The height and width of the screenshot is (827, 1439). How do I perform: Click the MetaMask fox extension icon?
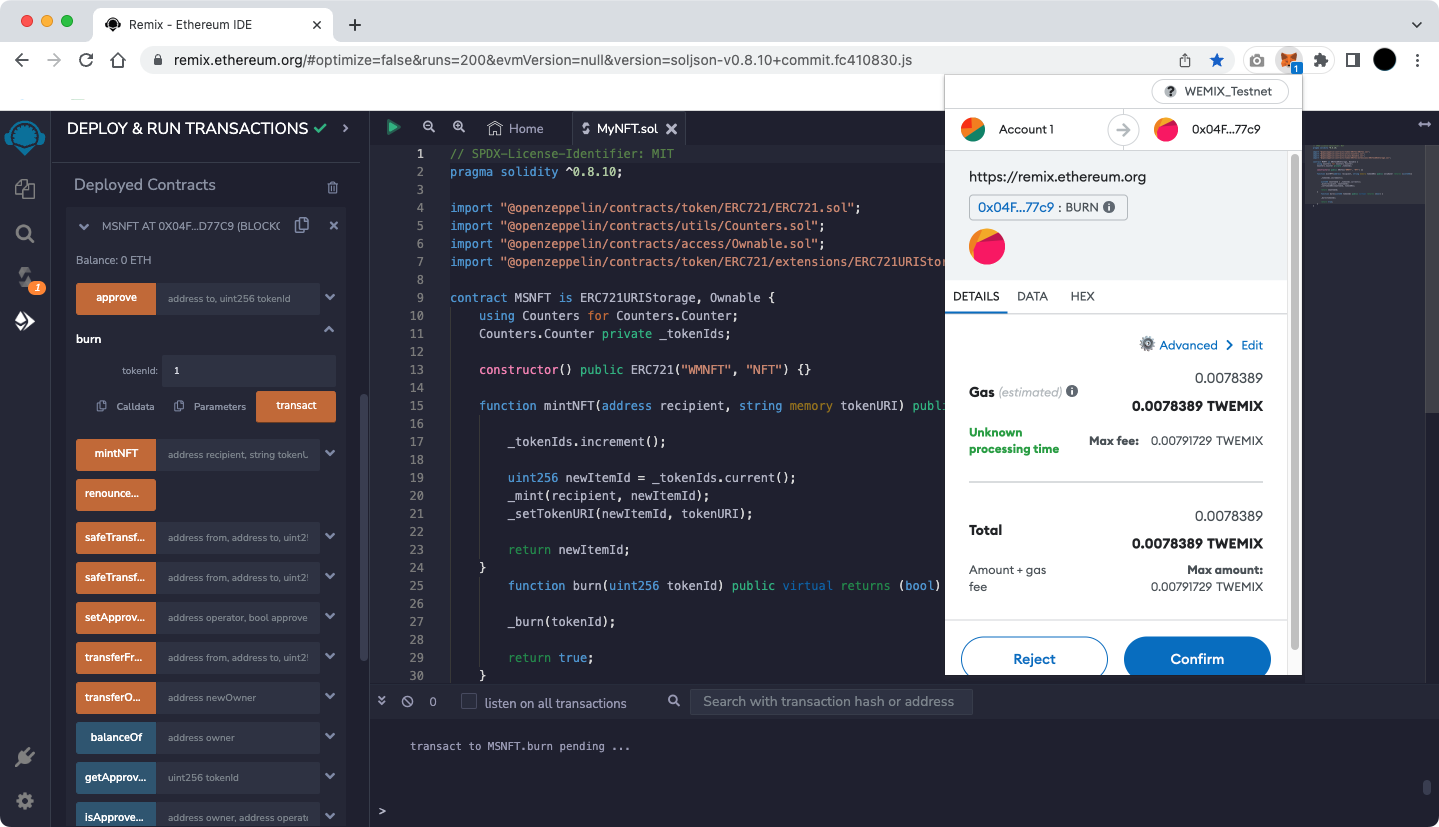[1290, 60]
